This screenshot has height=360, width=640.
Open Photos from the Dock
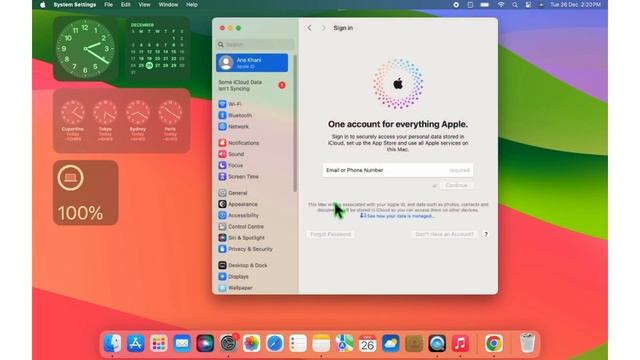[x=251, y=343]
